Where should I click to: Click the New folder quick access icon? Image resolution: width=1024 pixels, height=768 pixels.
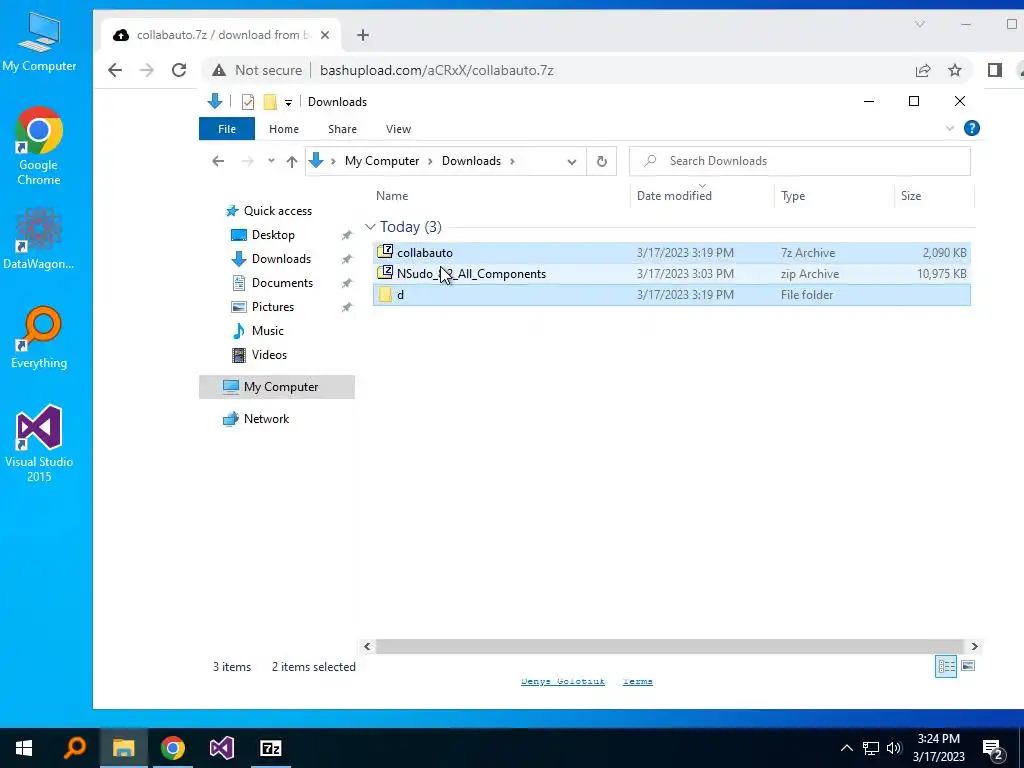coord(270,102)
